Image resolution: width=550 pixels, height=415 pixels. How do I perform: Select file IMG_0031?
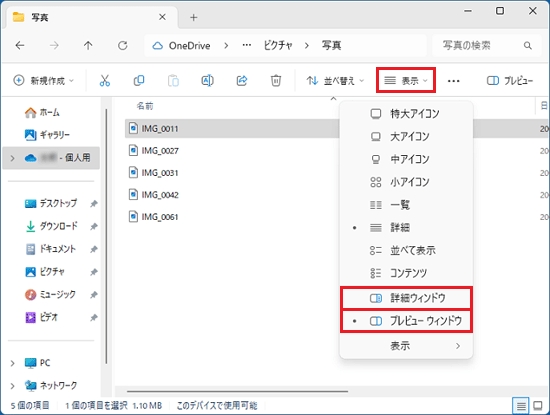pyautogui.click(x=160, y=173)
